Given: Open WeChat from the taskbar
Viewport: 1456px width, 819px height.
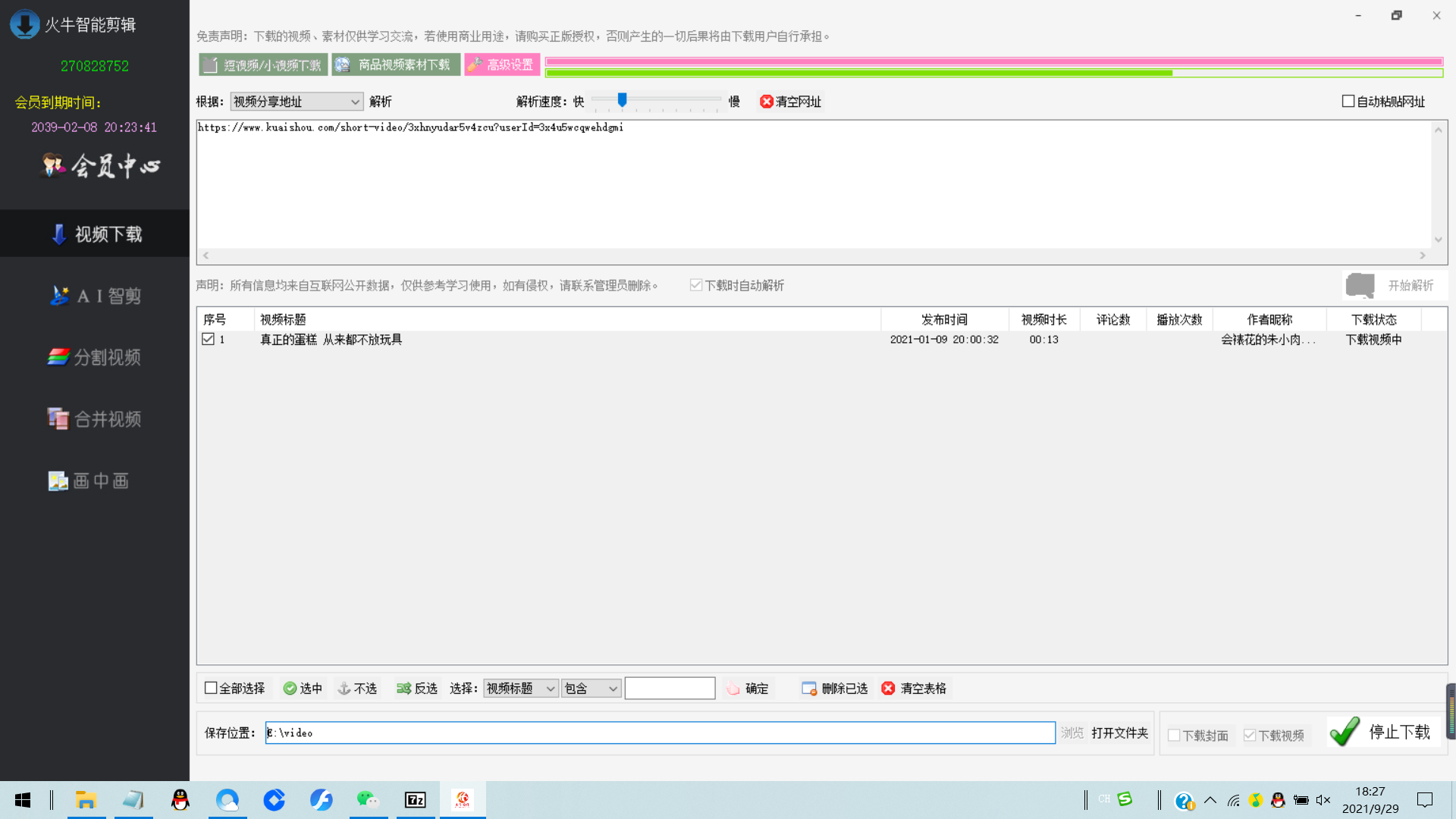Looking at the screenshot, I should coord(368,800).
